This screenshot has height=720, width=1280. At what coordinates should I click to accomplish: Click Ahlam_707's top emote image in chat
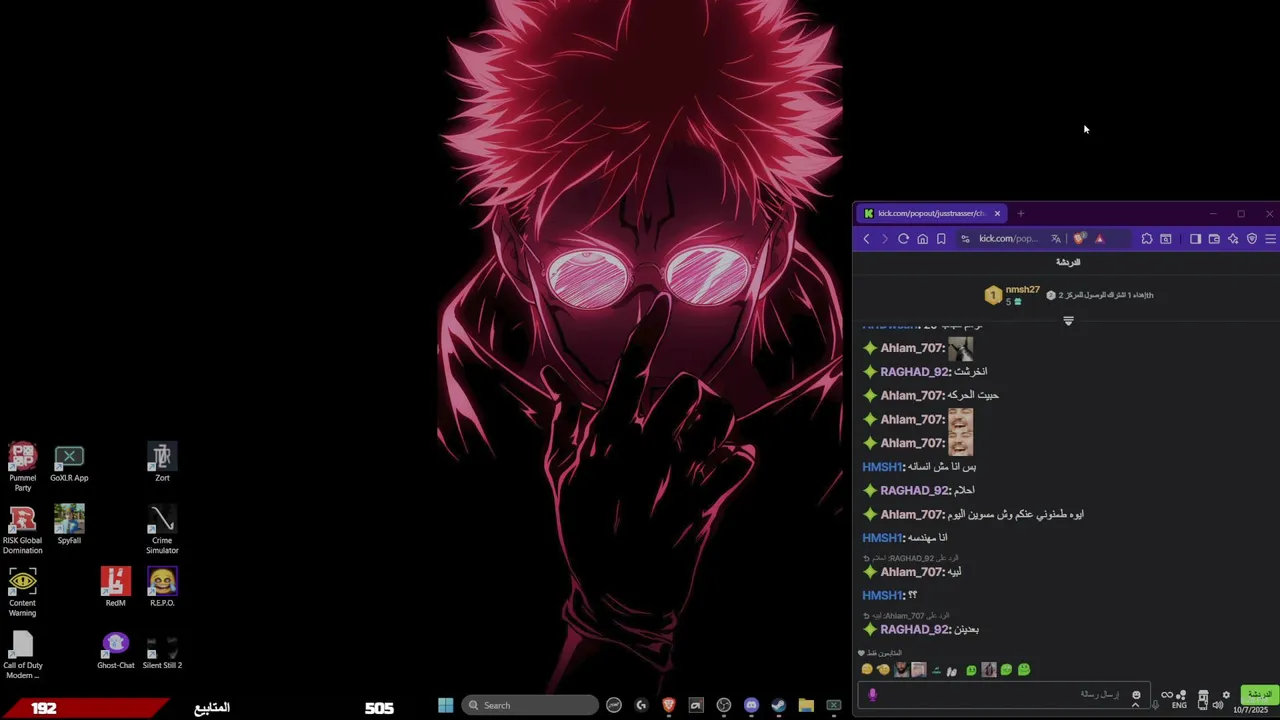(960, 348)
